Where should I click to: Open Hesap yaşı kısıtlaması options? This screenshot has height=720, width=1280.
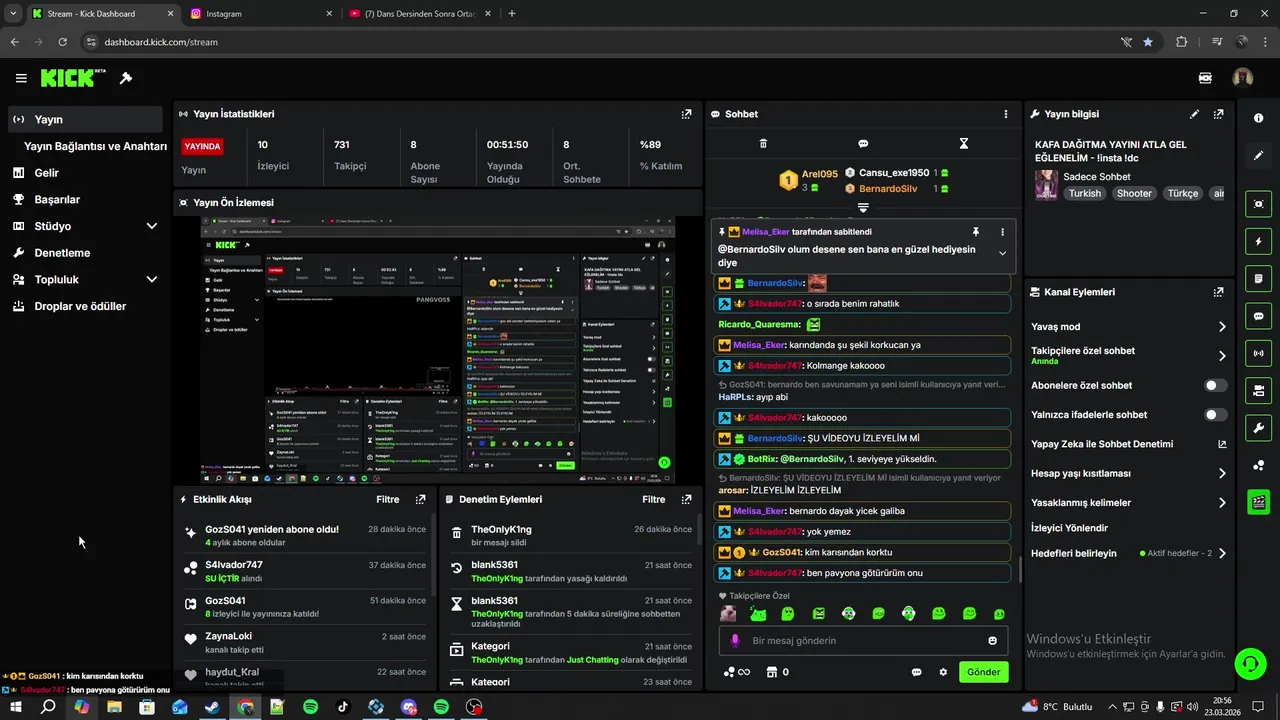pos(1128,473)
